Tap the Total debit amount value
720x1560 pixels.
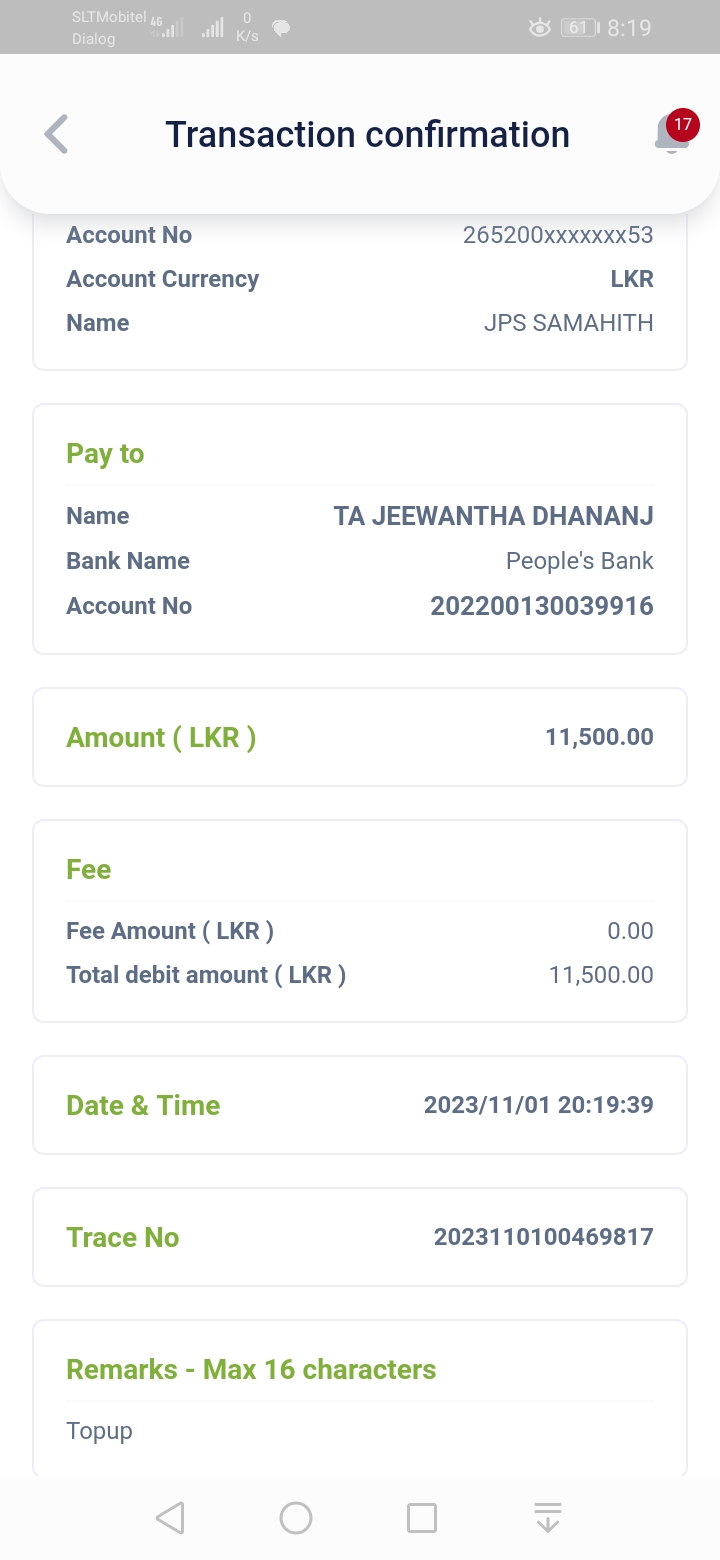[x=601, y=975]
